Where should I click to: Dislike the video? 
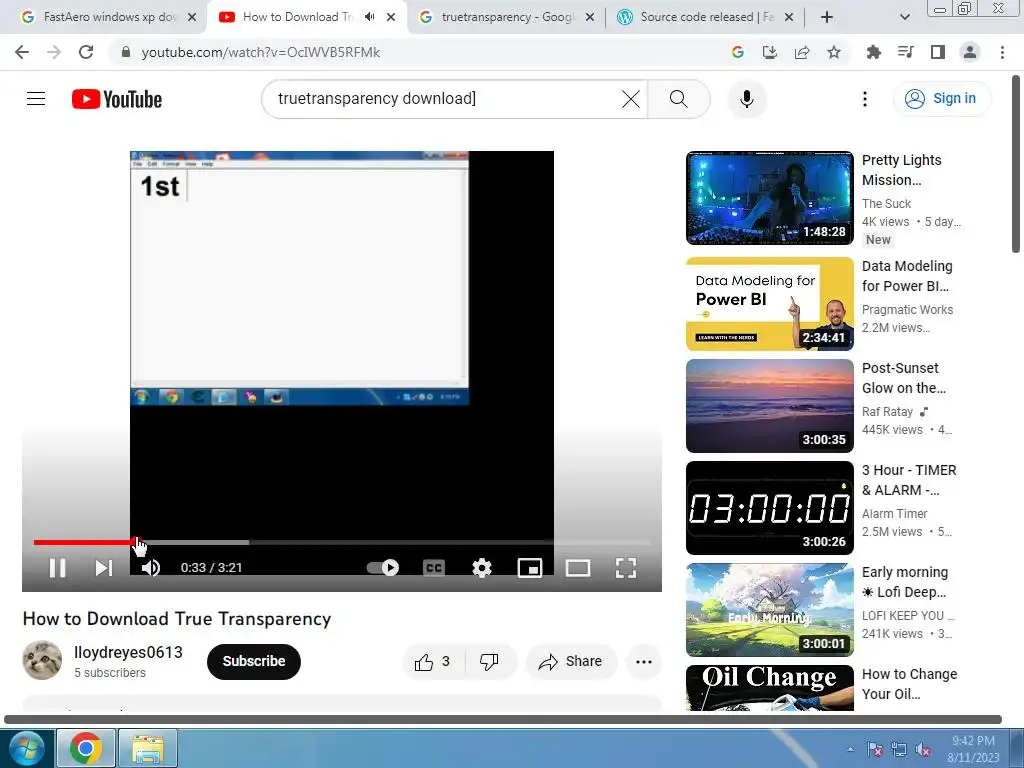(489, 662)
